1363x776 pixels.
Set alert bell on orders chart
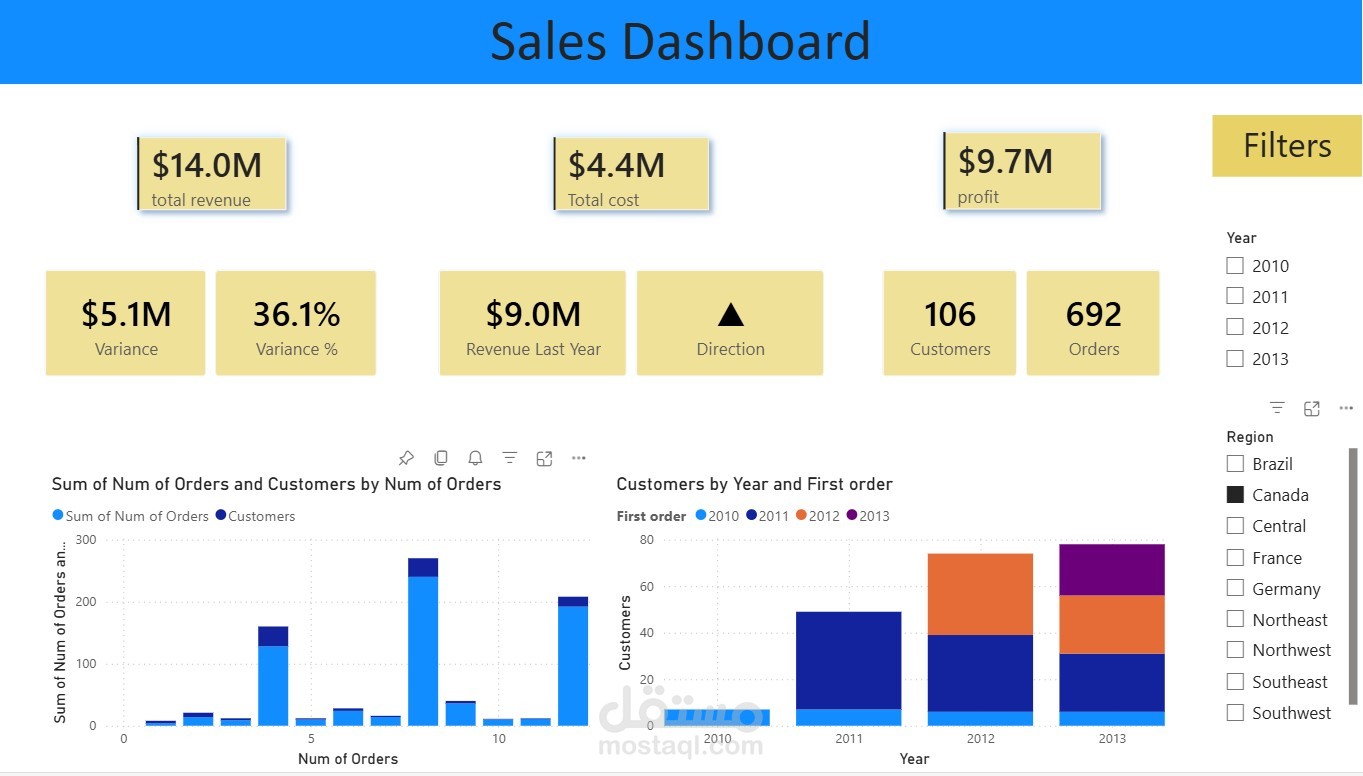click(475, 458)
